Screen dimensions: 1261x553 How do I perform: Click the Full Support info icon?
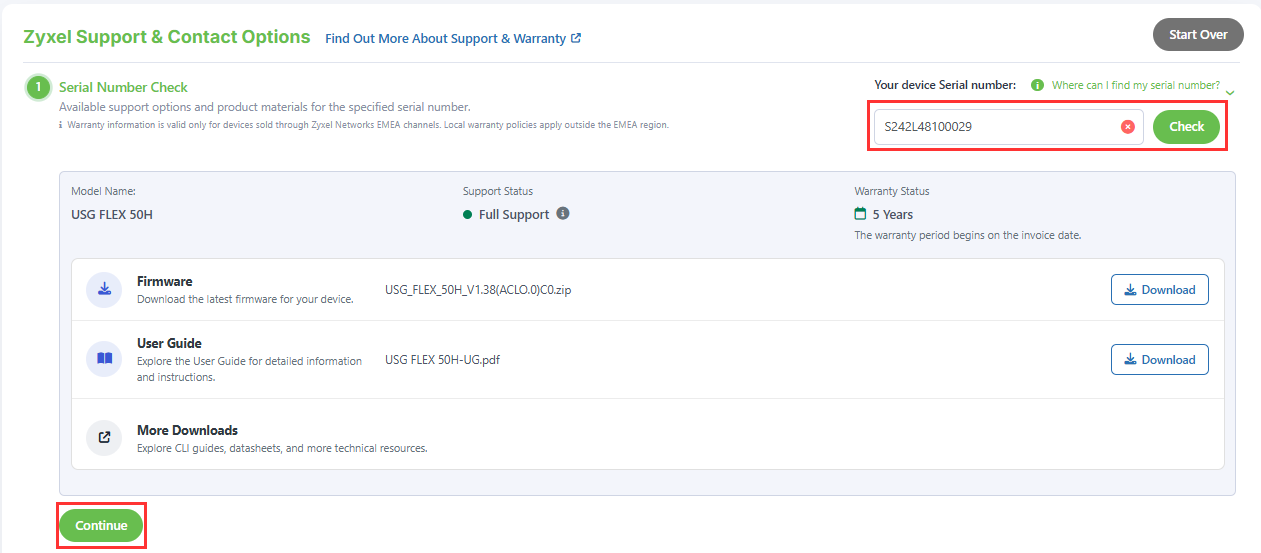[563, 214]
